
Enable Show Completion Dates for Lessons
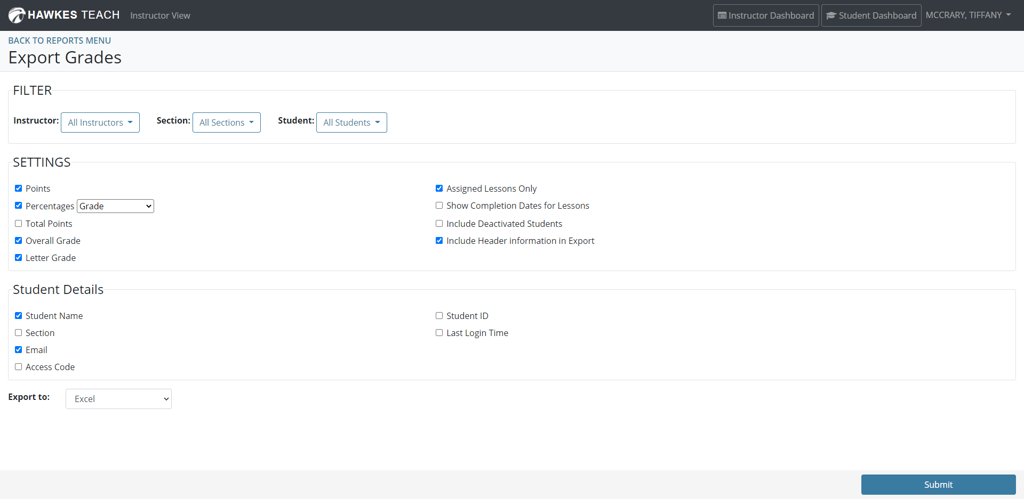point(439,205)
